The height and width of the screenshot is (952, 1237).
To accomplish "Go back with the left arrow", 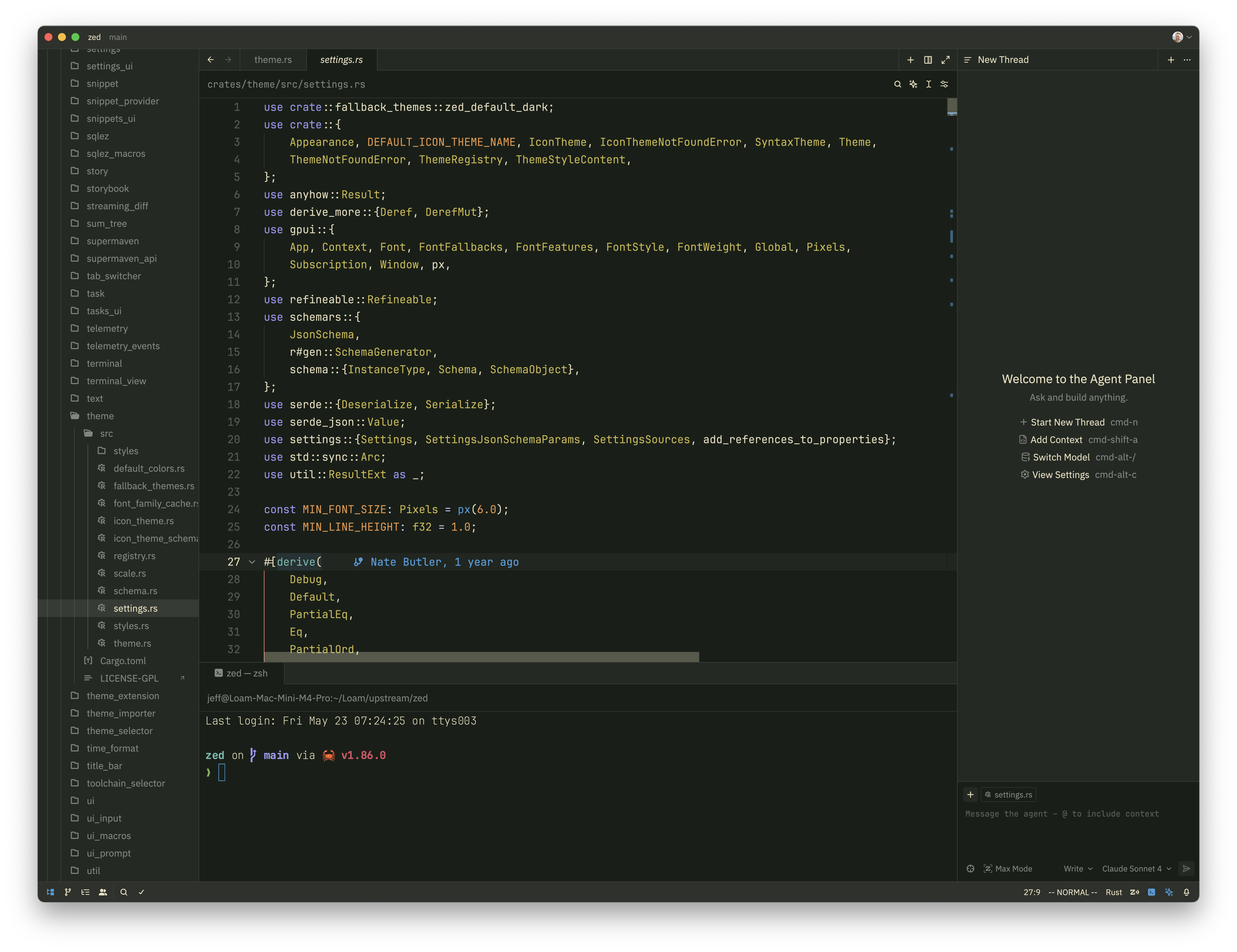I will pos(211,60).
